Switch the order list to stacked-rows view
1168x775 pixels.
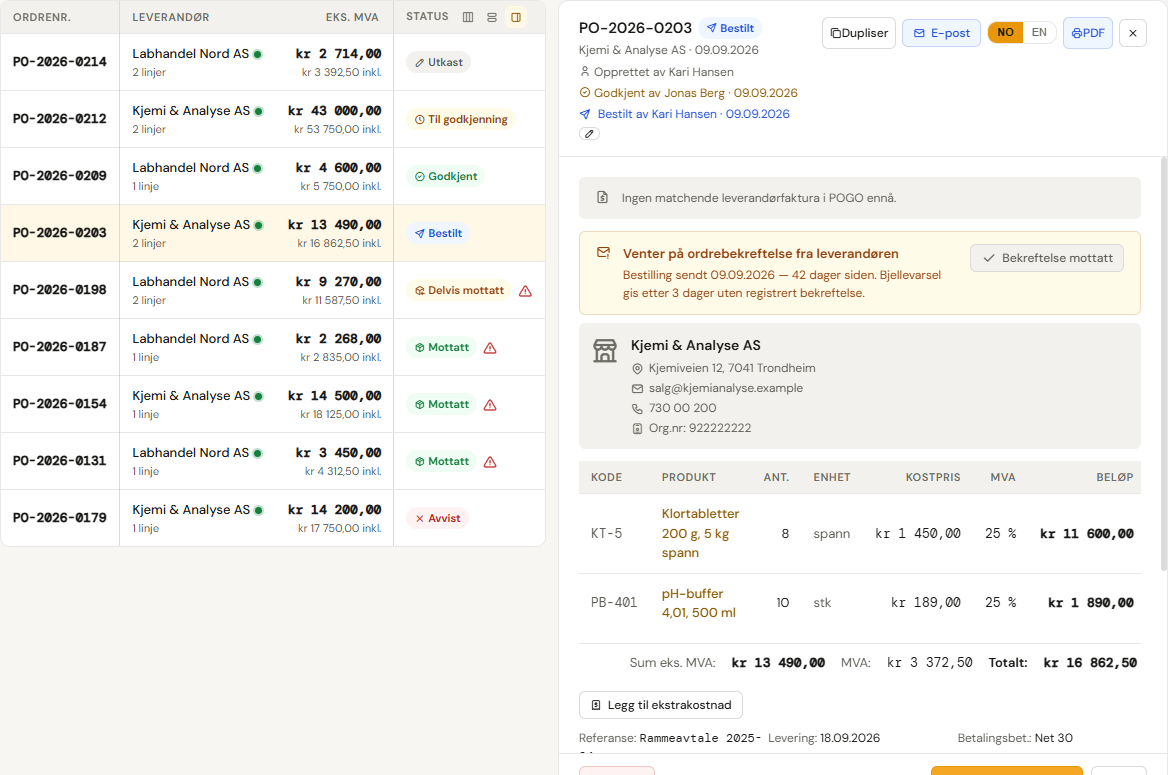tap(492, 17)
